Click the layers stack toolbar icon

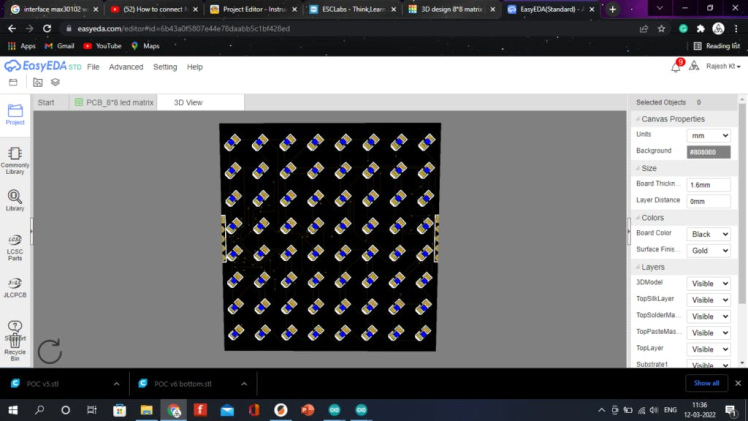[x=55, y=82]
